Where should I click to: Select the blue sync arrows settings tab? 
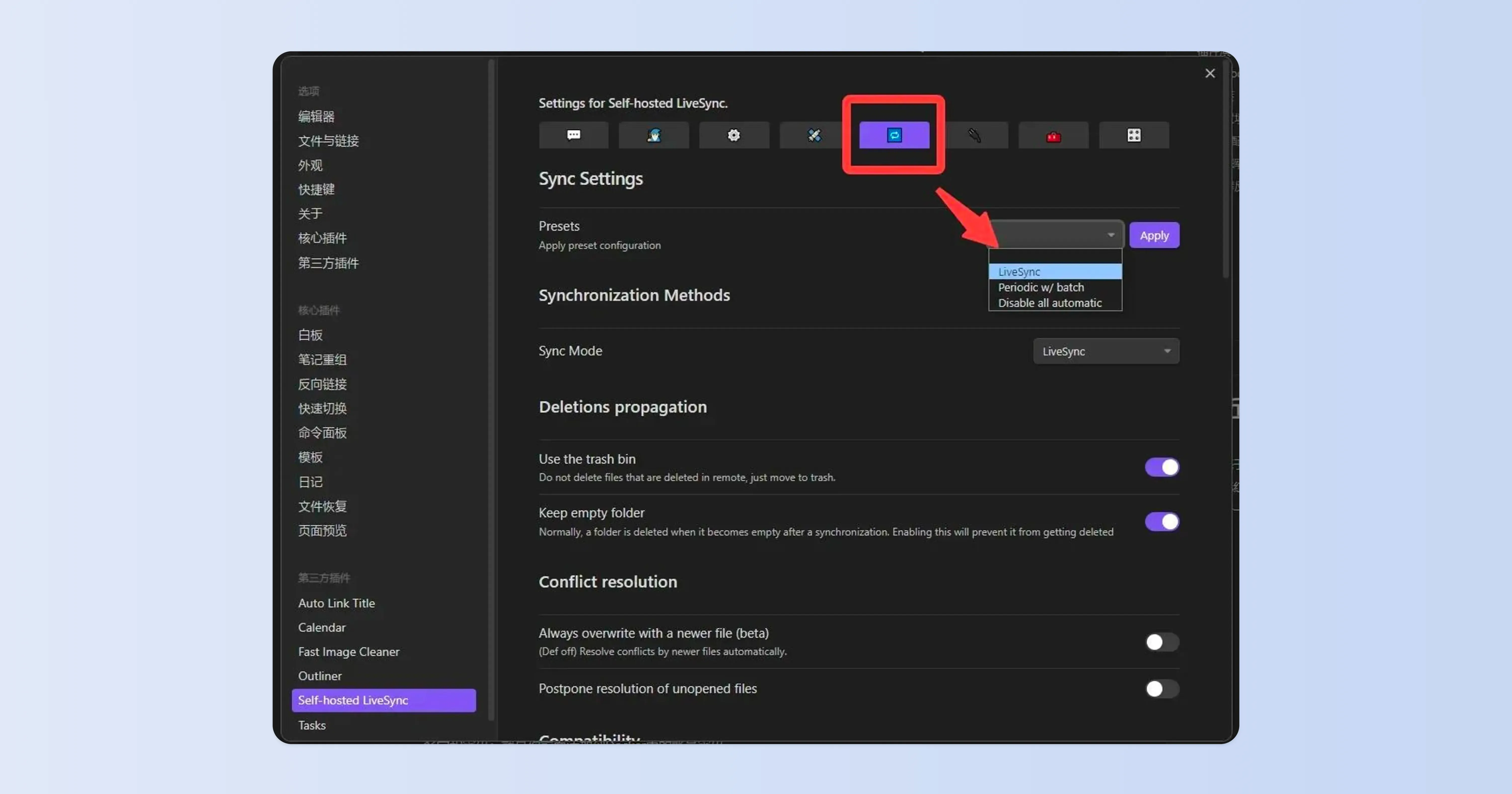coord(894,135)
